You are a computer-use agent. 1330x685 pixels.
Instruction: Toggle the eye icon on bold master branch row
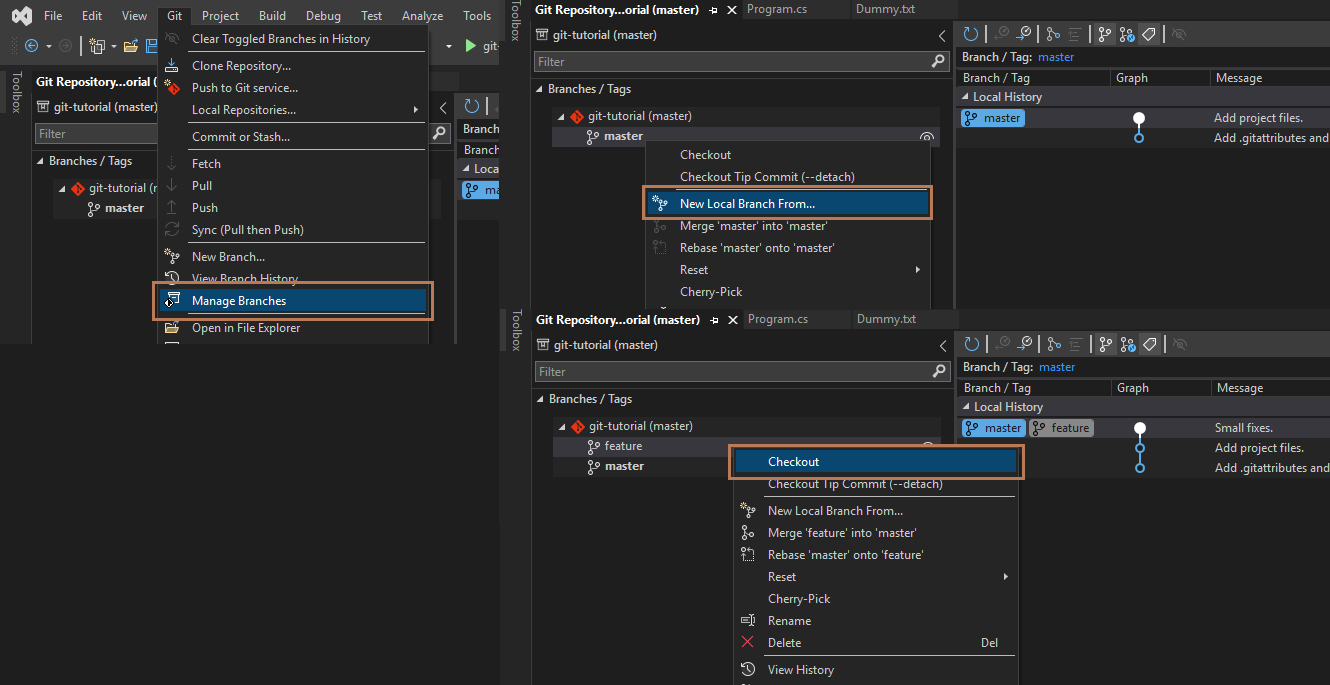click(926, 137)
